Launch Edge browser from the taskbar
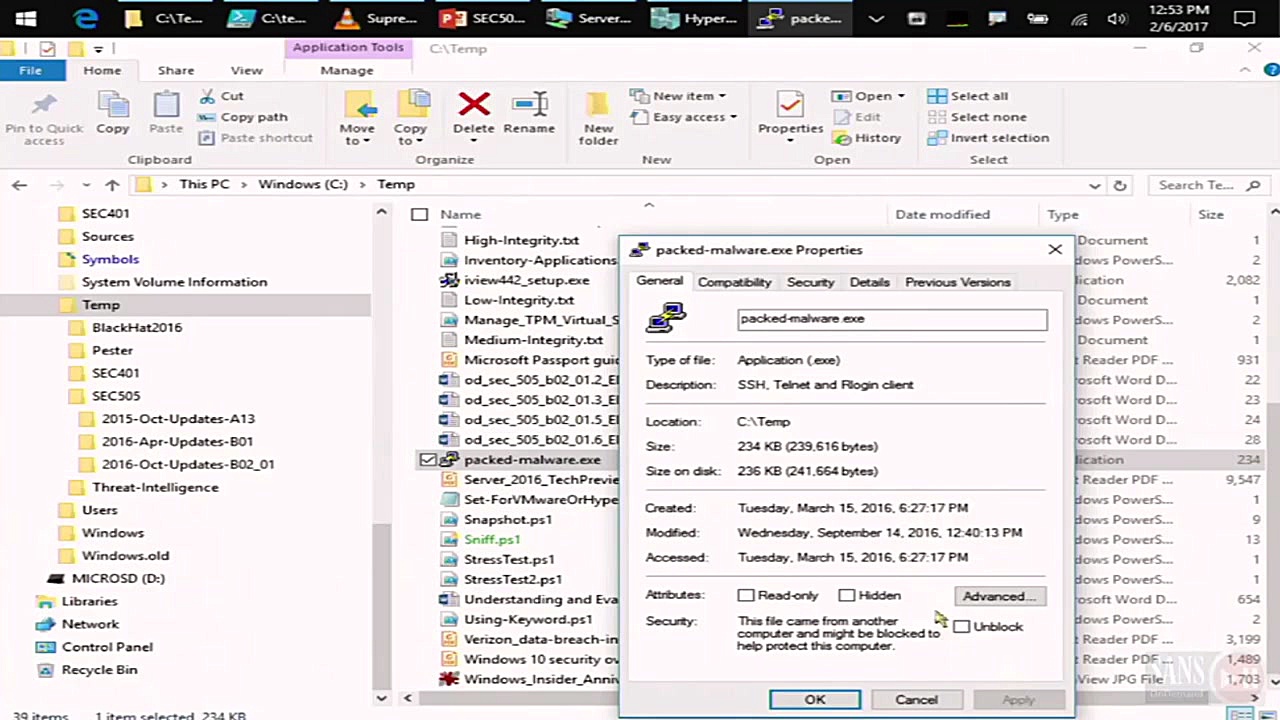The image size is (1280, 720). (x=86, y=18)
